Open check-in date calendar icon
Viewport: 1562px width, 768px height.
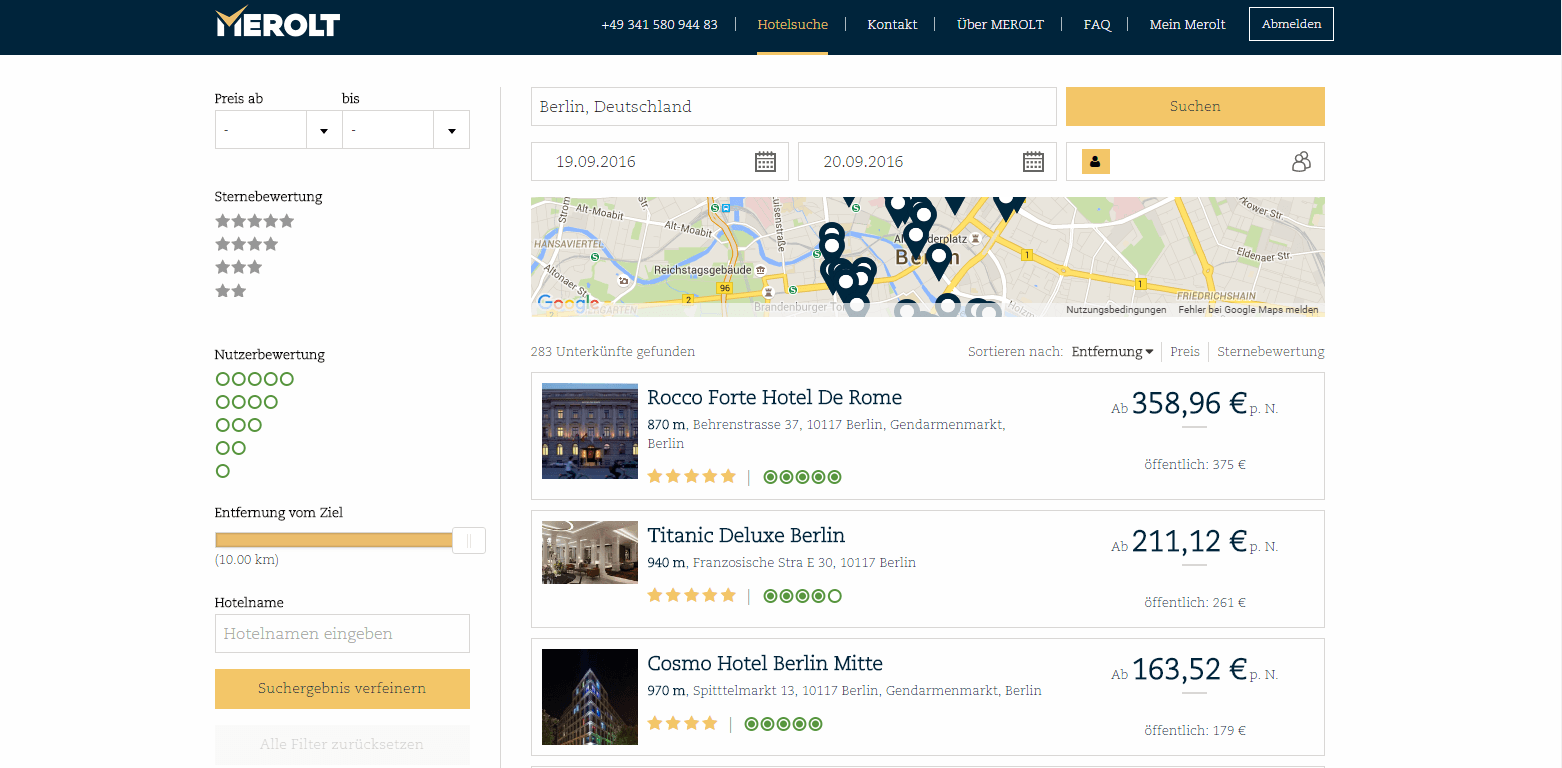click(765, 161)
